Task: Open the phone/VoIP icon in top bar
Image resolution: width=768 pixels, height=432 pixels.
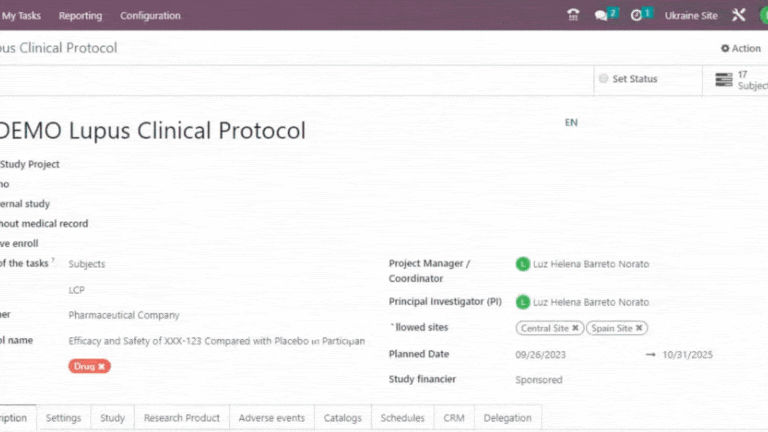Action: click(573, 15)
